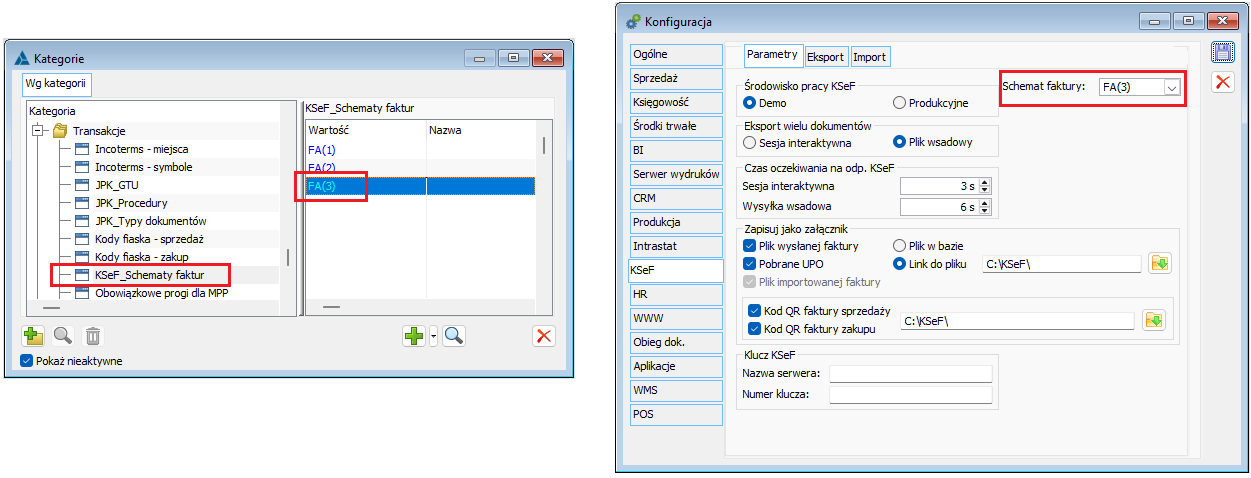Click the green plus add value icon
Screen dimensions: 1251x478
click(x=414, y=337)
